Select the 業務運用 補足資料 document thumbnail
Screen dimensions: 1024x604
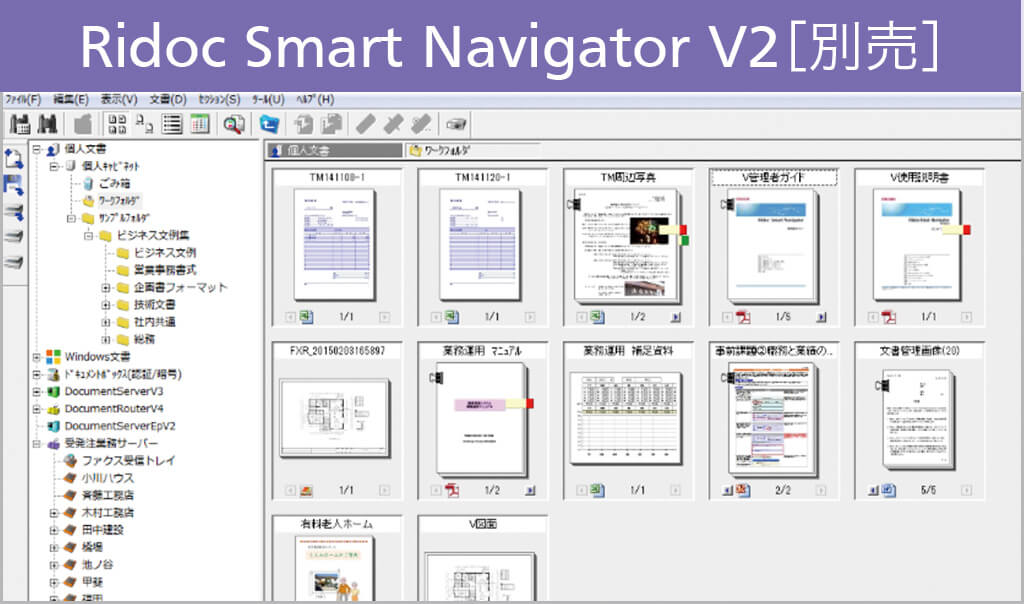(x=625, y=416)
